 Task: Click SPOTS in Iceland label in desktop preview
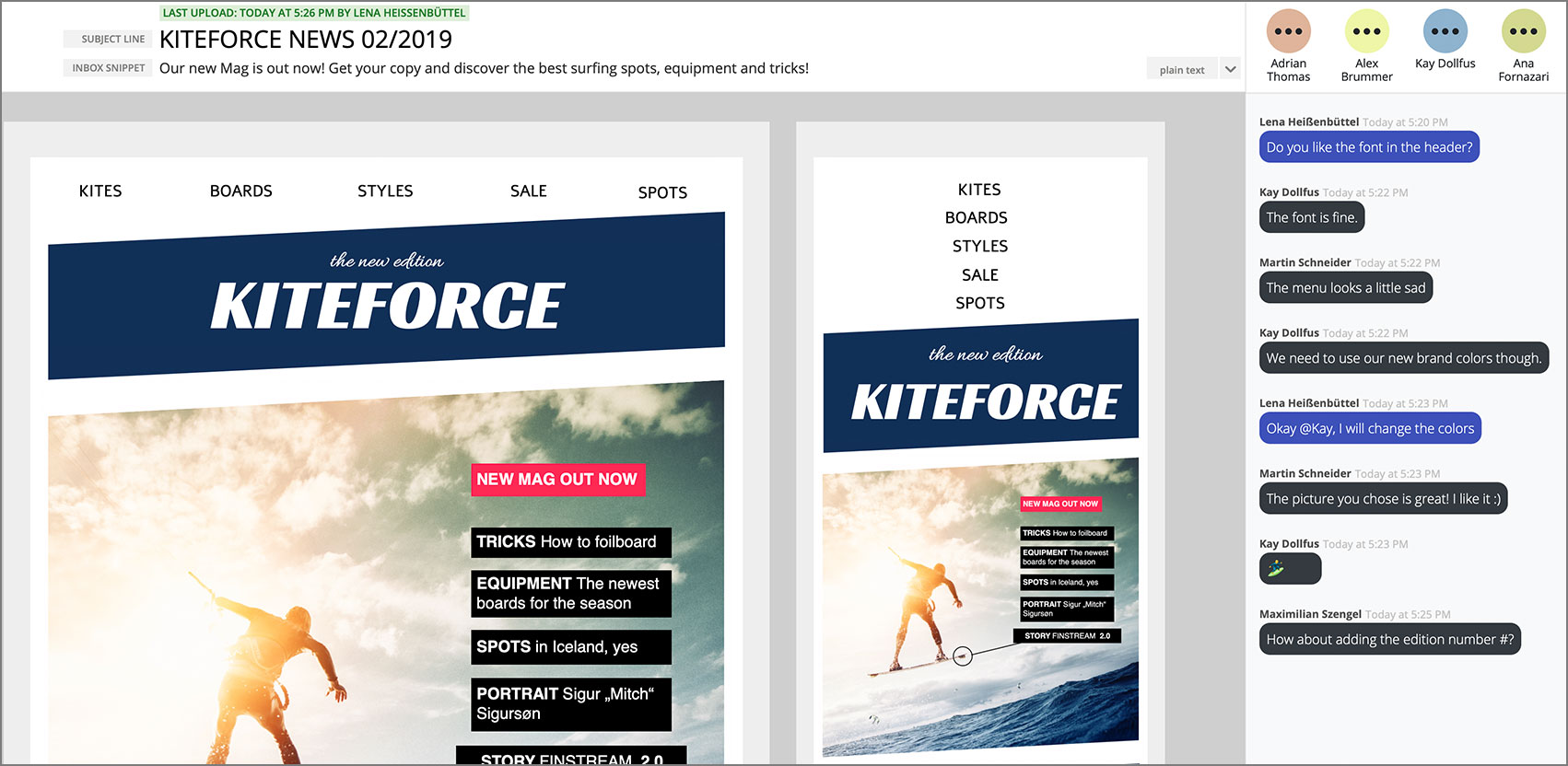[x=570, y=647]
